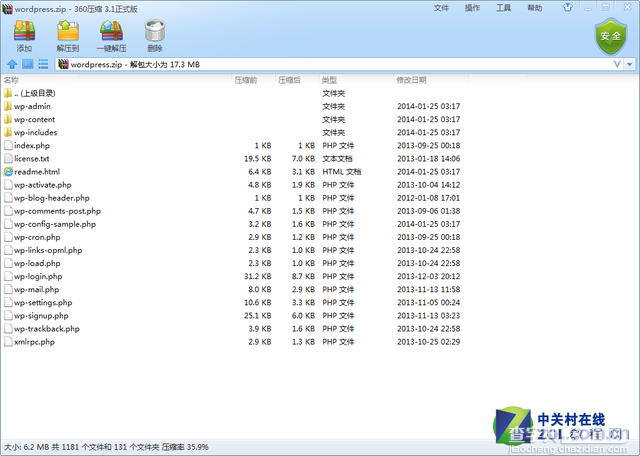Image resolution: width=640 pixels, height=456 pixels.
Task: Click the index.php file icon
Action: tap(8, 145)
